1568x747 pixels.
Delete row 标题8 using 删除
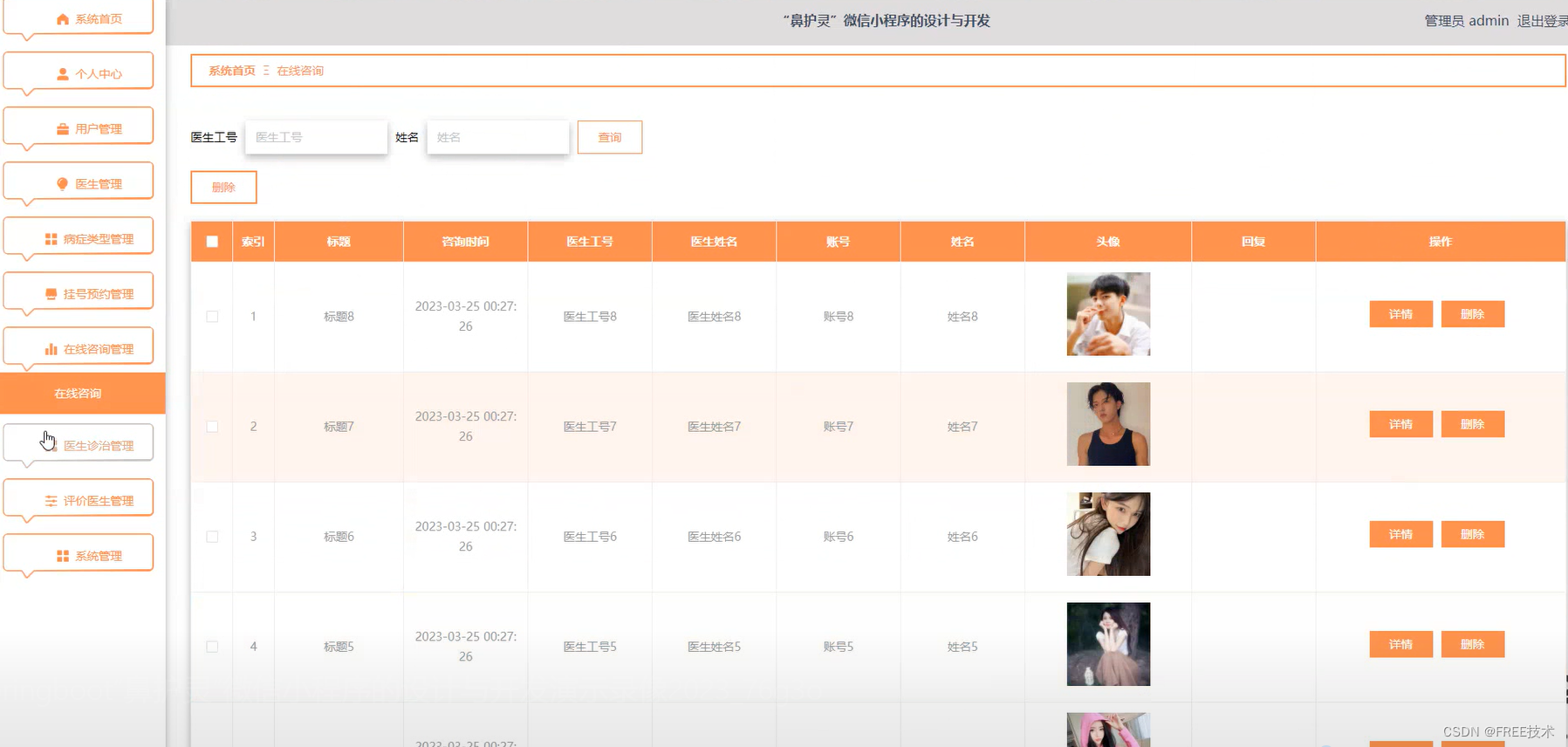1472,314
